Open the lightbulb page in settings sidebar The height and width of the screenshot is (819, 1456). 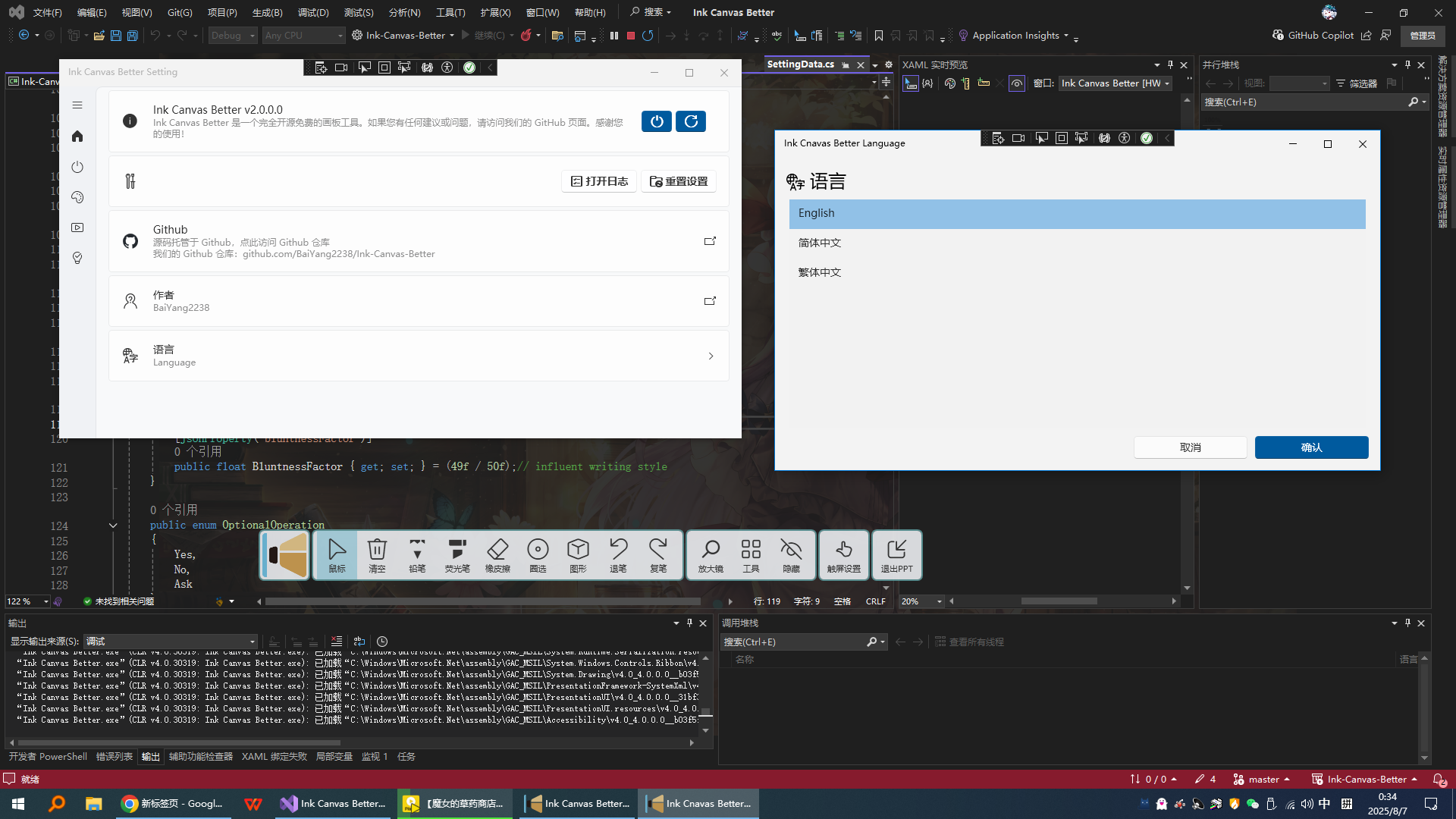pyautogui.click(x=77, y=258)
